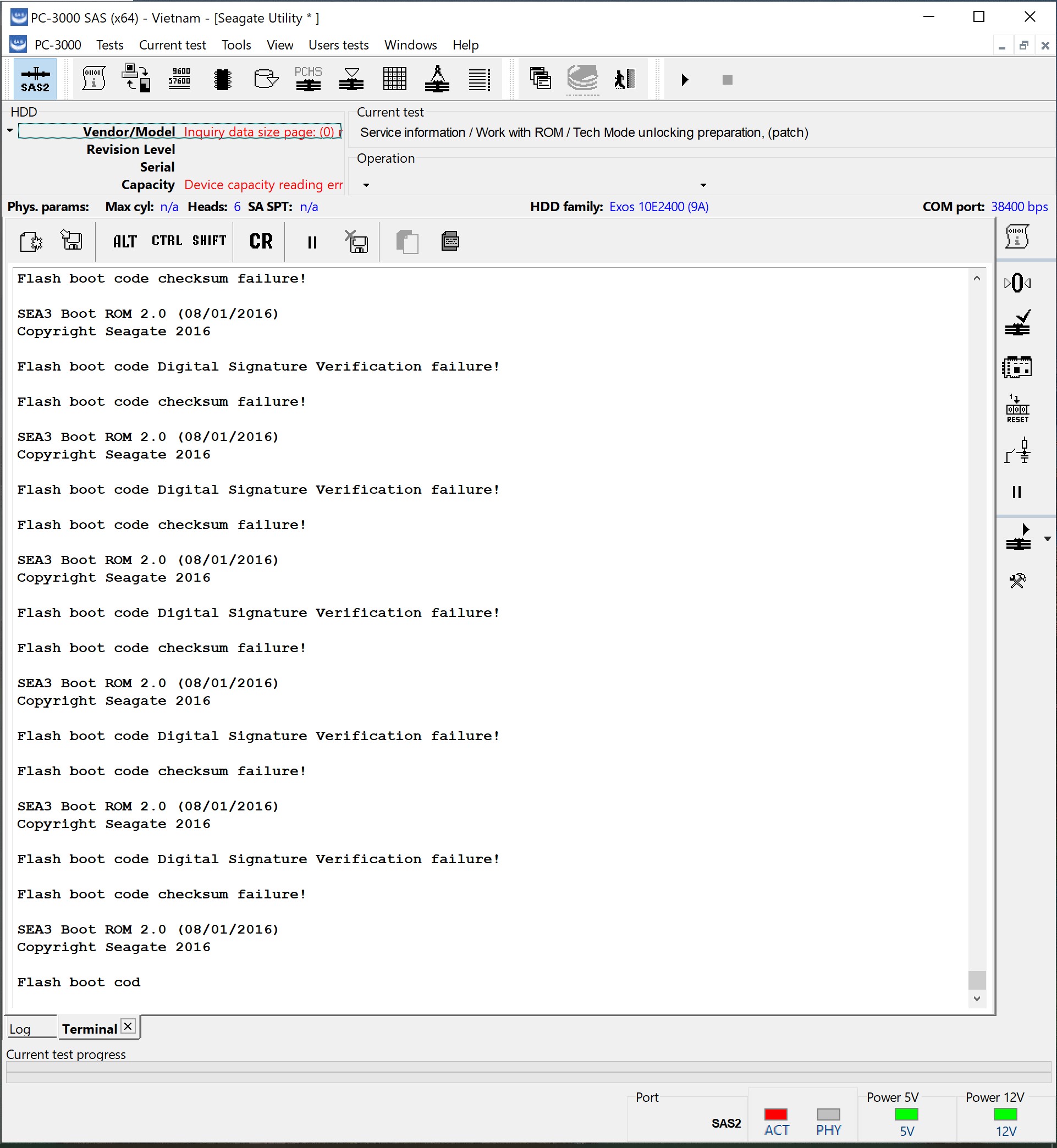The height and width of the screenshot is (1148, 1057).
Task: Open the Users tests menu
Action: (339, 45)
